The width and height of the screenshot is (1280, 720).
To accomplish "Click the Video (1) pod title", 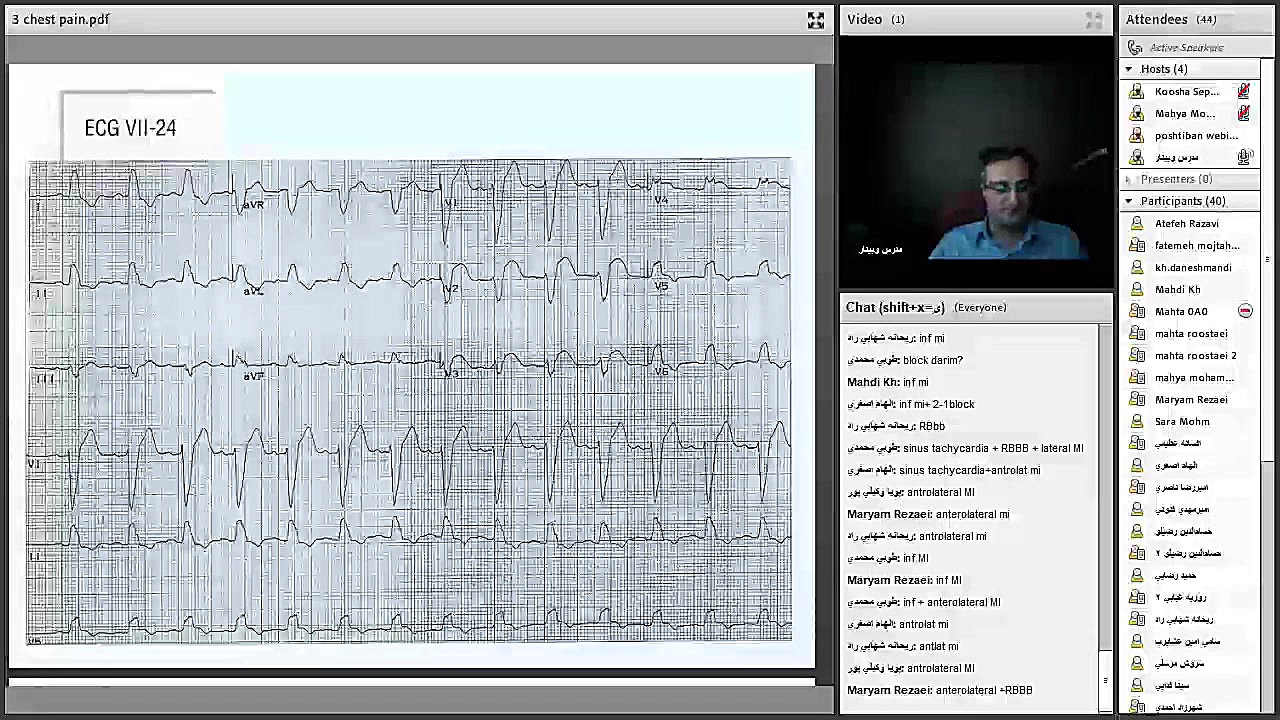I will coord(875,19).
